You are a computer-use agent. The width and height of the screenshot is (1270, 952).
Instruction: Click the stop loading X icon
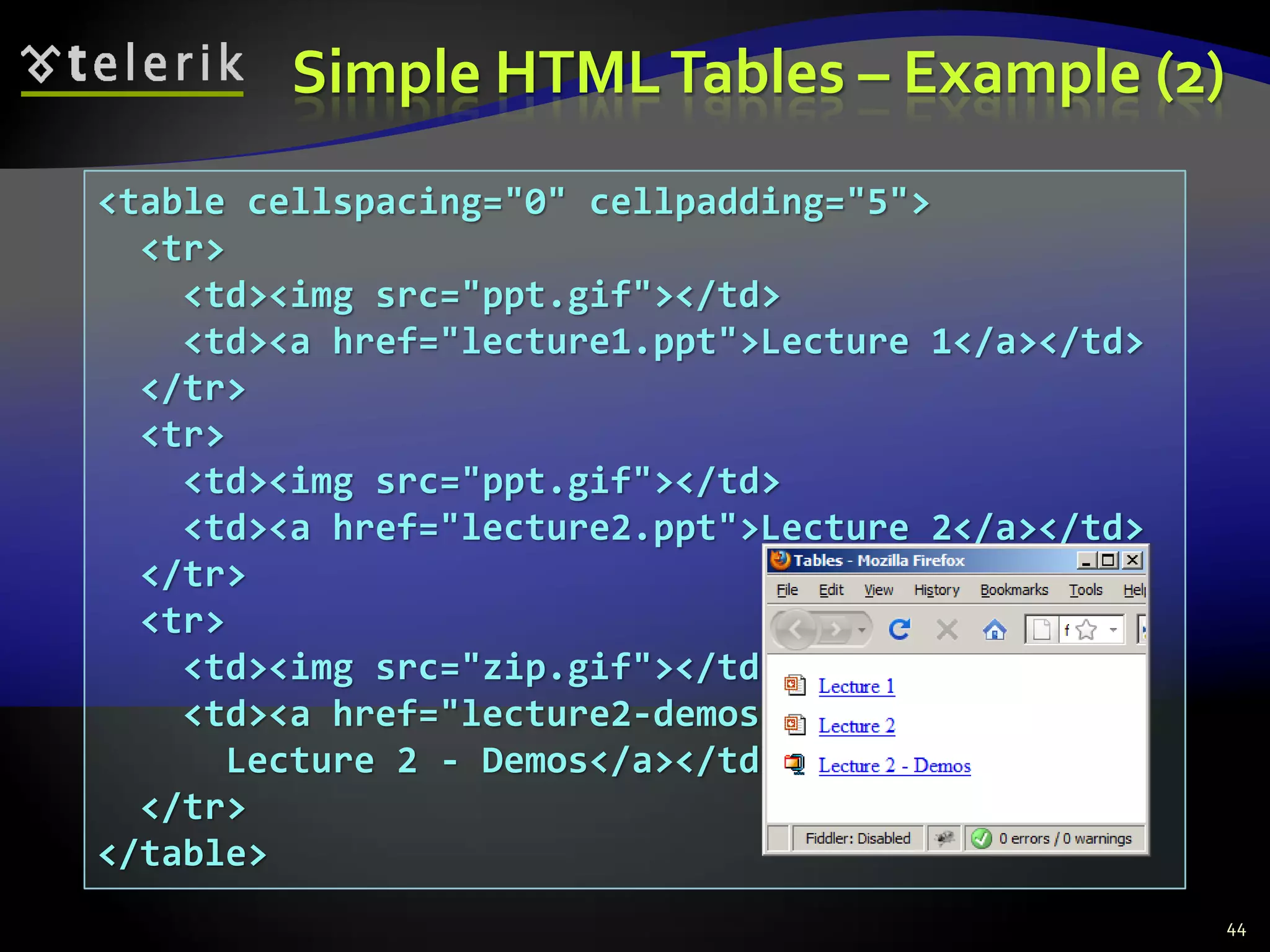click(x=947, y=630)
